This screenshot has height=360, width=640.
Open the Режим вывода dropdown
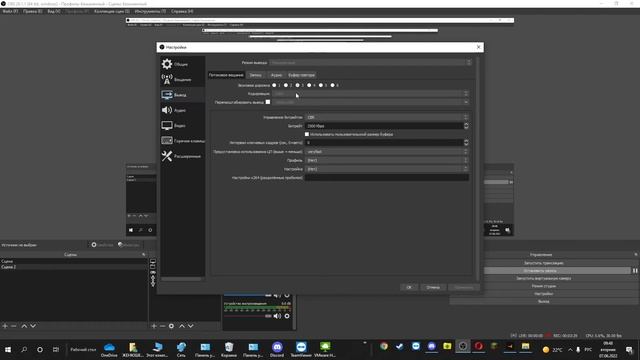(371, 62)
